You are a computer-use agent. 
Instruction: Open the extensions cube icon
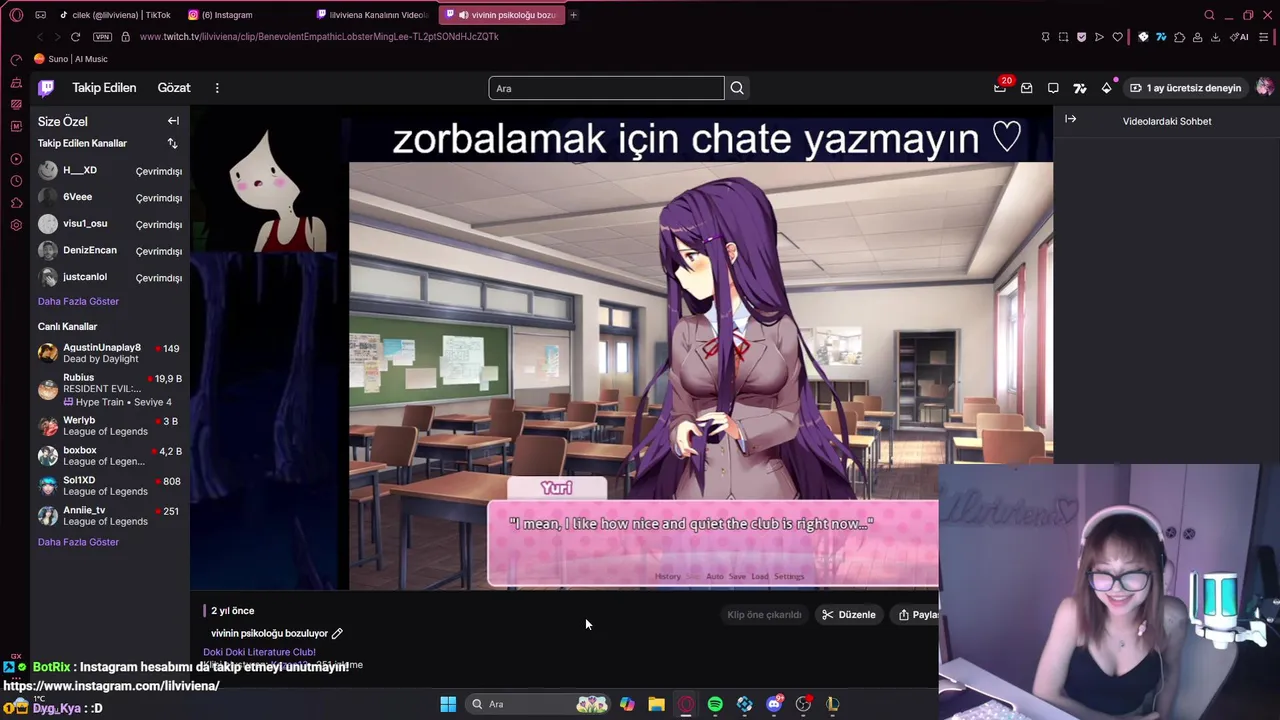pyautogui.click(x=1179, y=37)
